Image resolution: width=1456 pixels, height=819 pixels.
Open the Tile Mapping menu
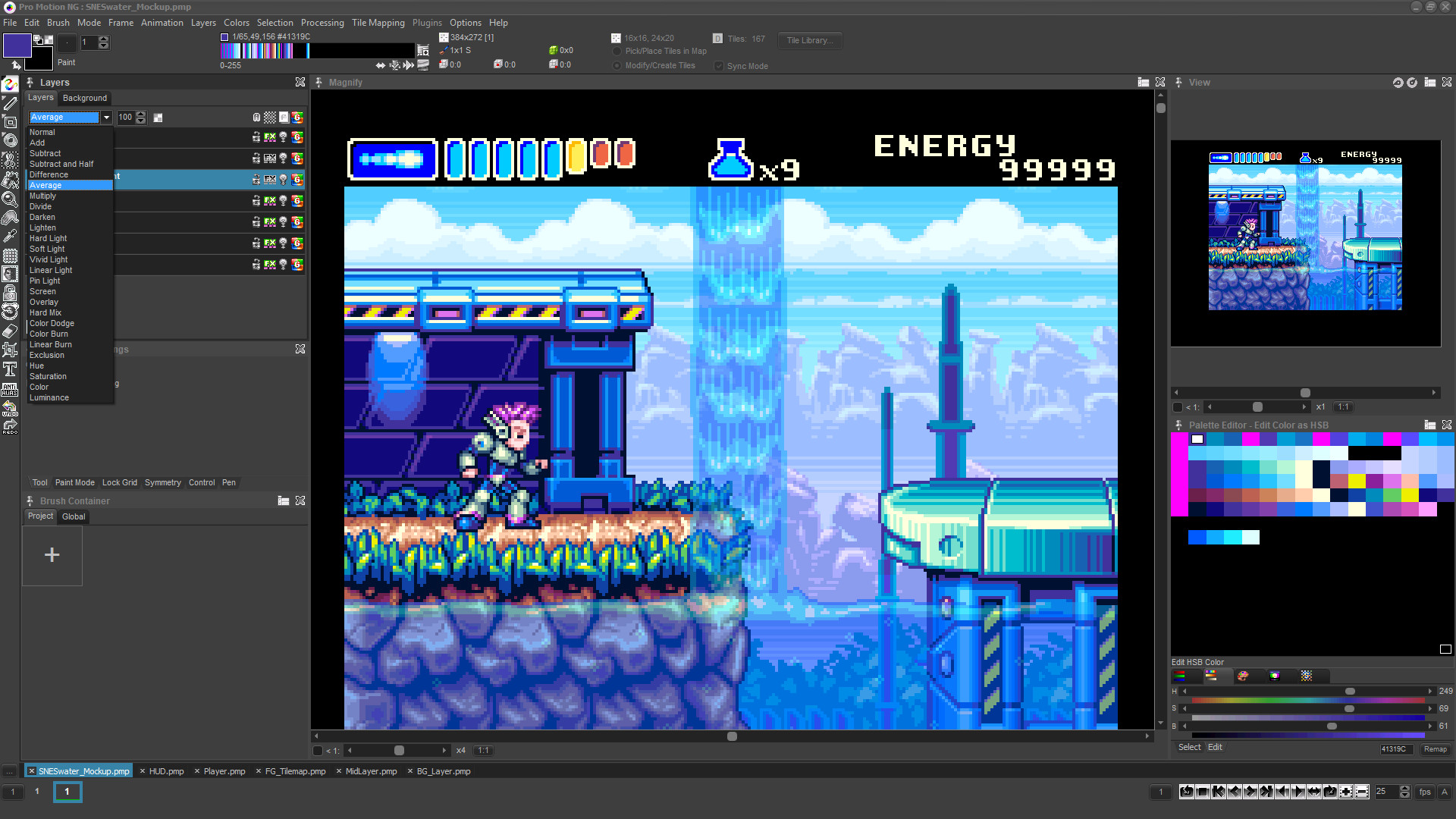(378, 23)
